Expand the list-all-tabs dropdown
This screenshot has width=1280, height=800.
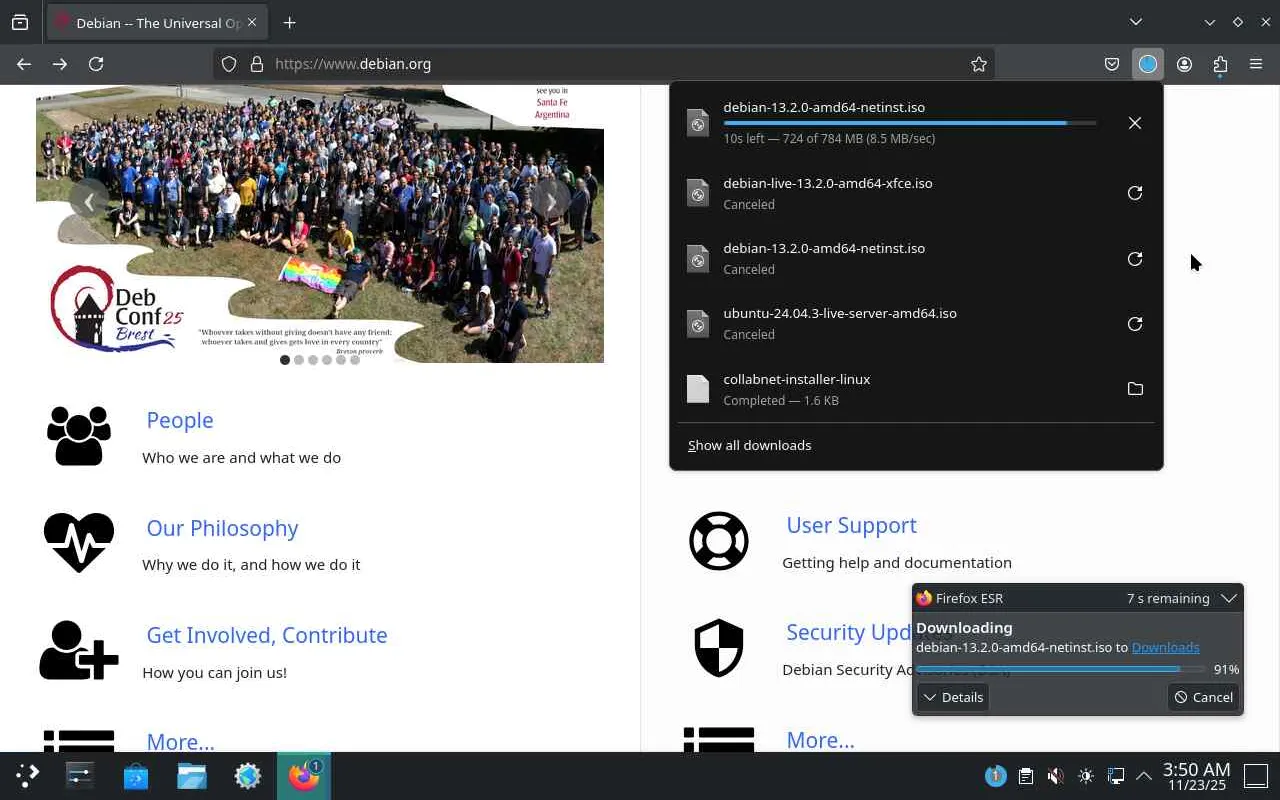[x=1136, y=22]
